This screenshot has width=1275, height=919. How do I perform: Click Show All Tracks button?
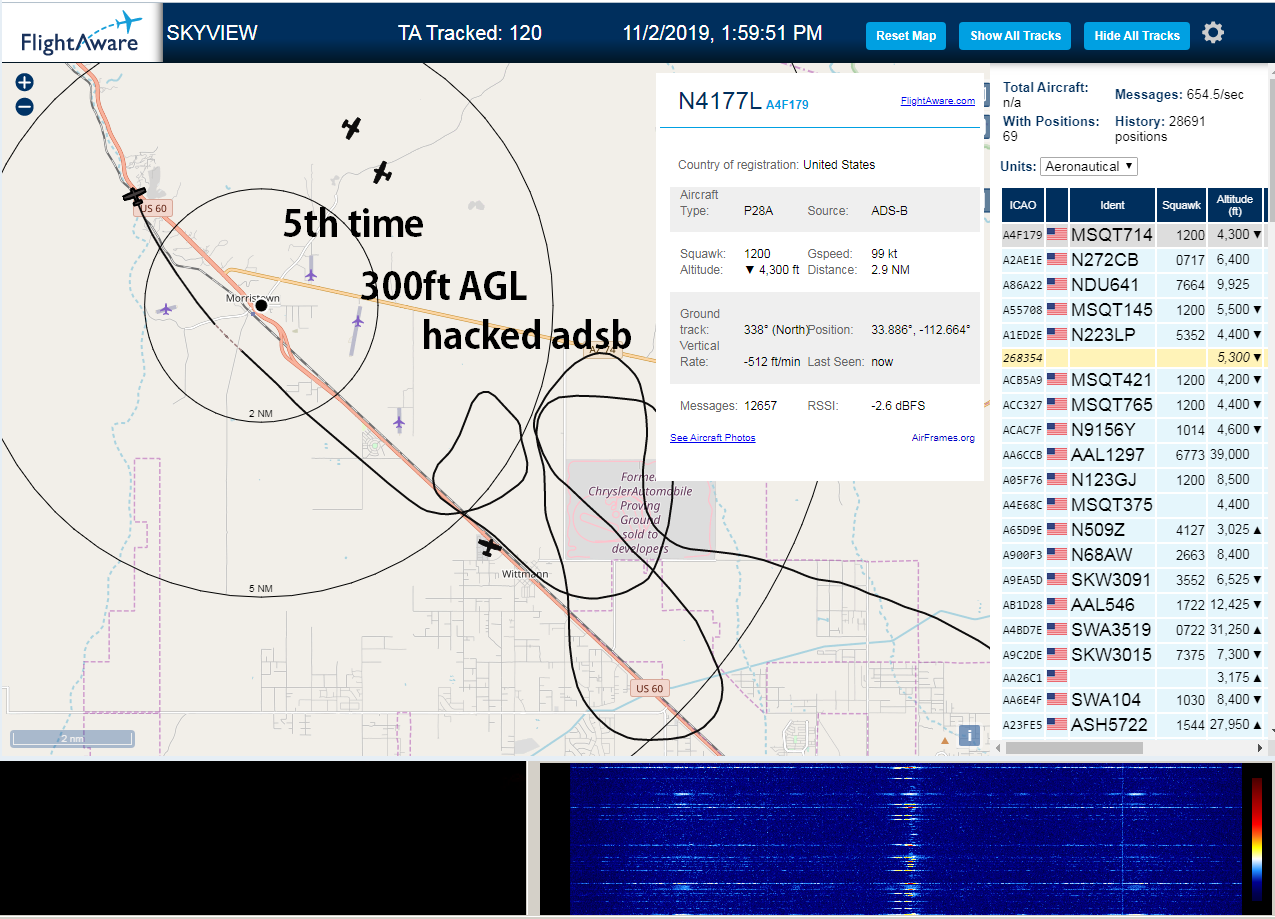1015,36
